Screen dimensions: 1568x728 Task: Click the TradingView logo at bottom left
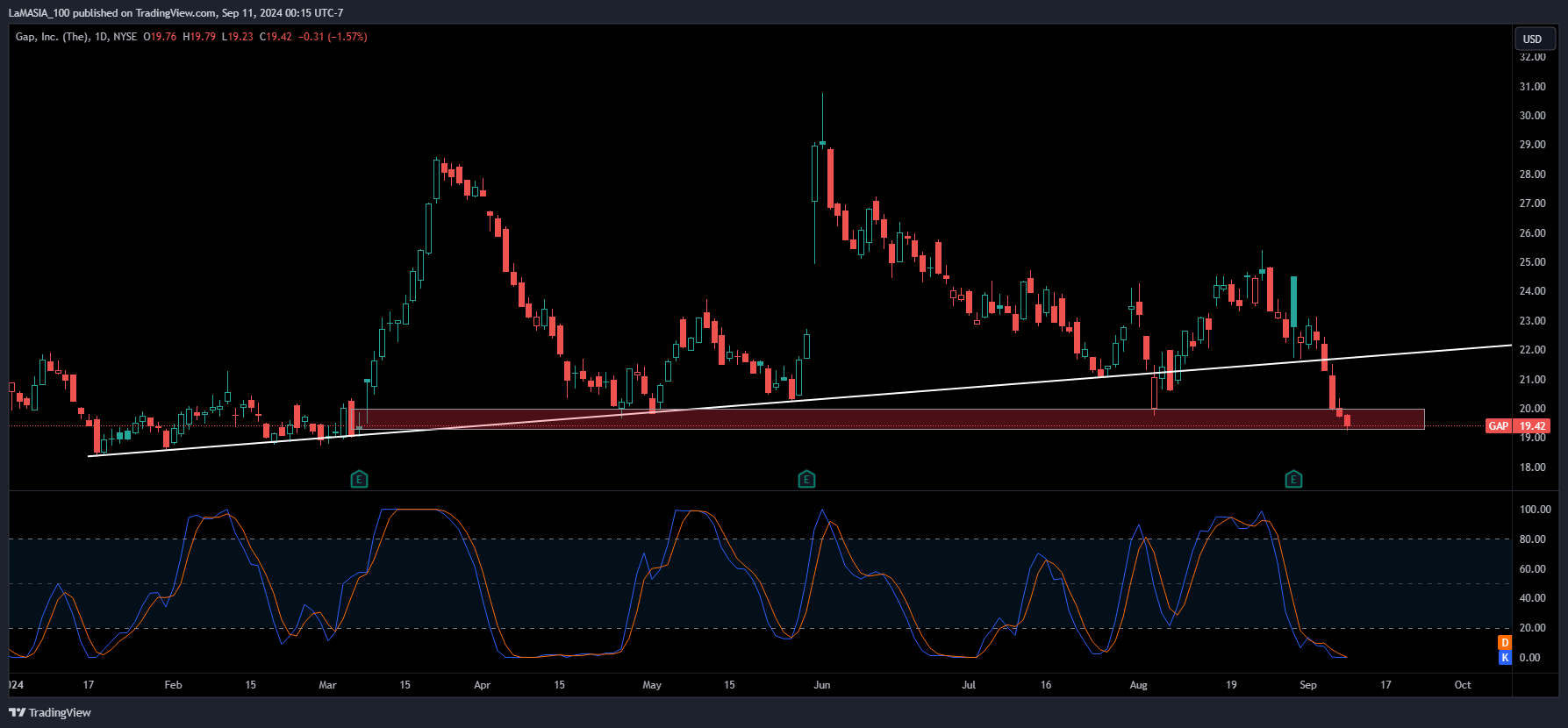point(50,712)
